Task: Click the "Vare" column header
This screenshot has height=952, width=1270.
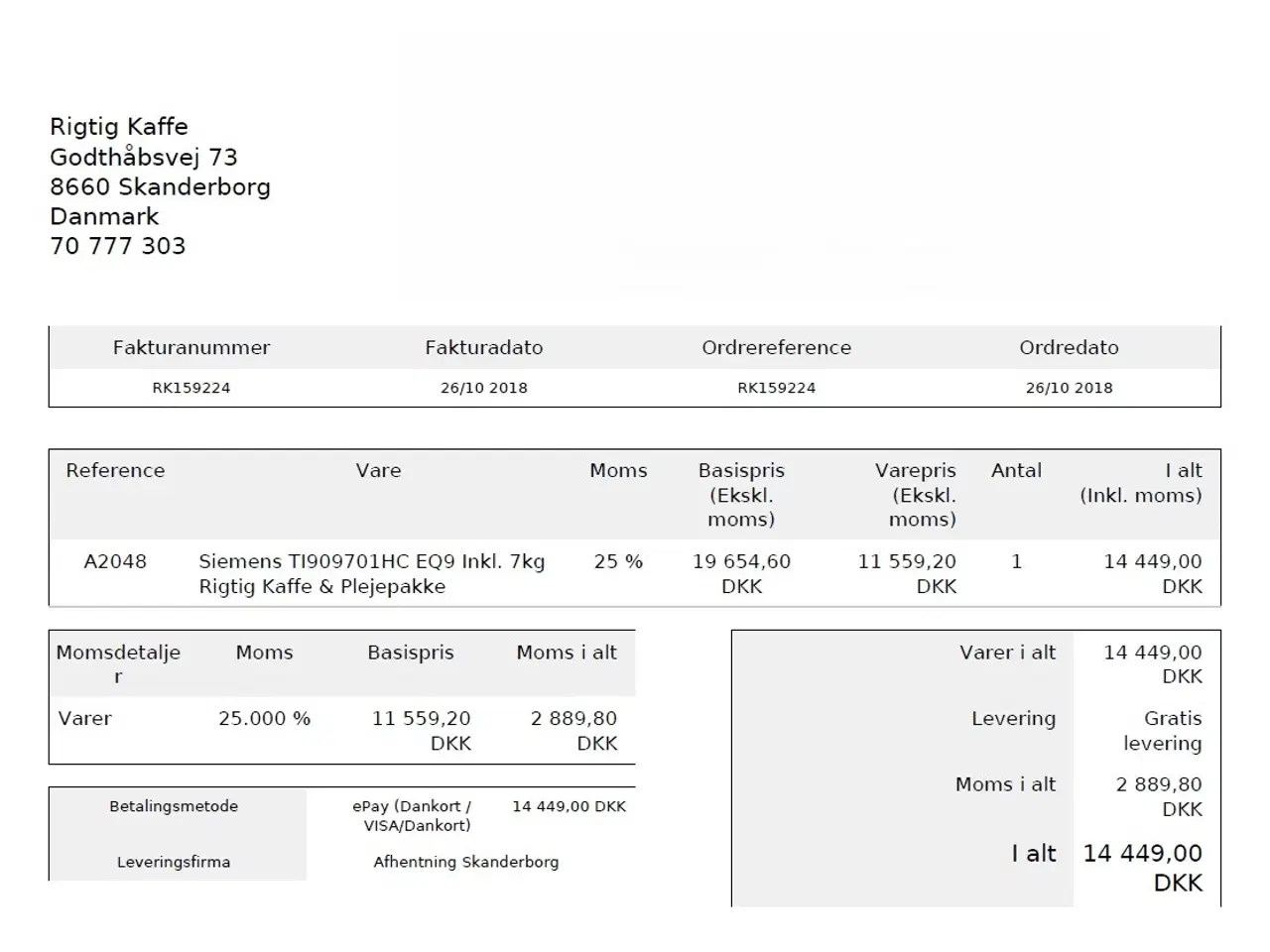Action: [379, 471]
